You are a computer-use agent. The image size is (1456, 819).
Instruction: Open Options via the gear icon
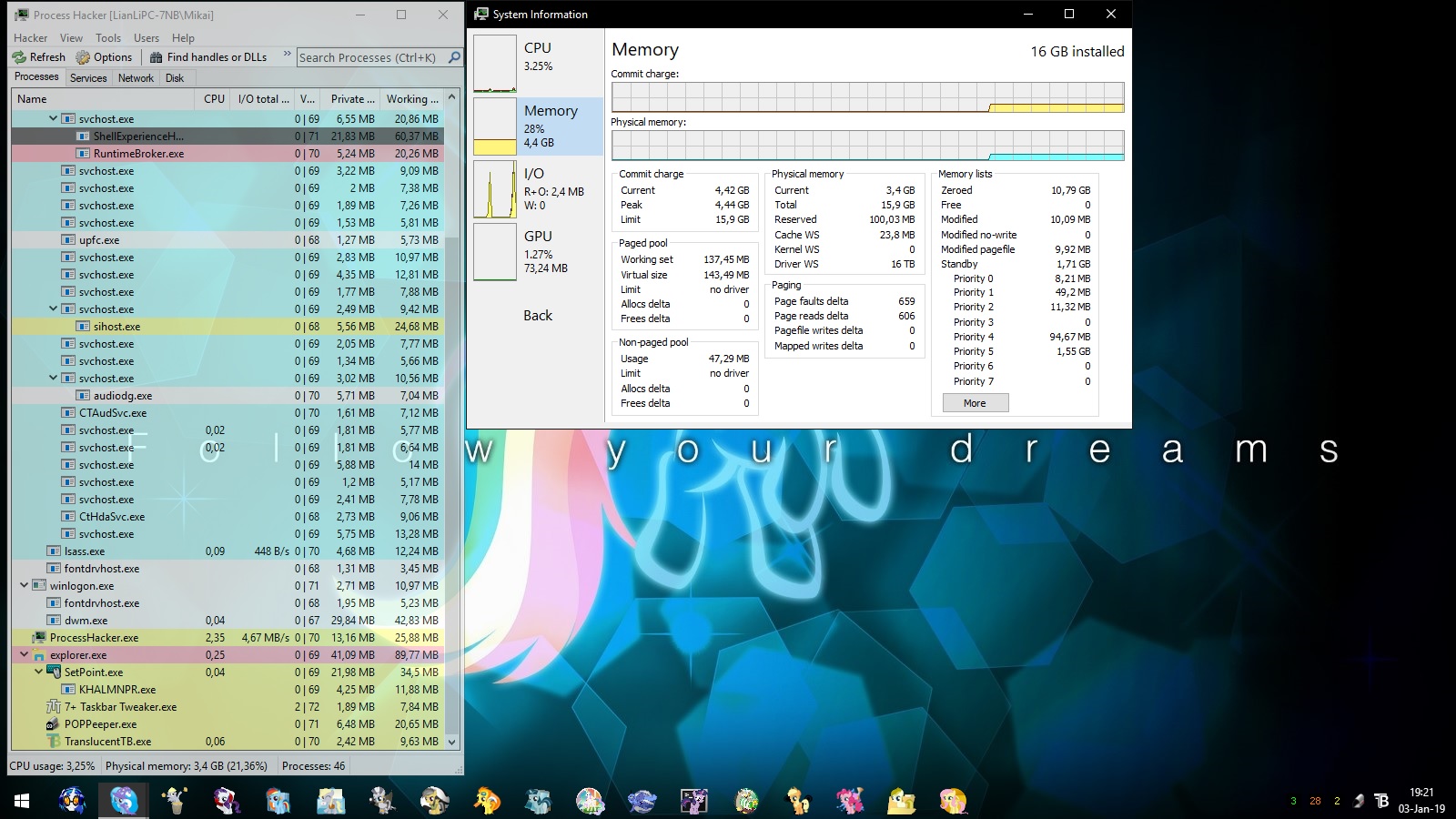click(83, 57)
